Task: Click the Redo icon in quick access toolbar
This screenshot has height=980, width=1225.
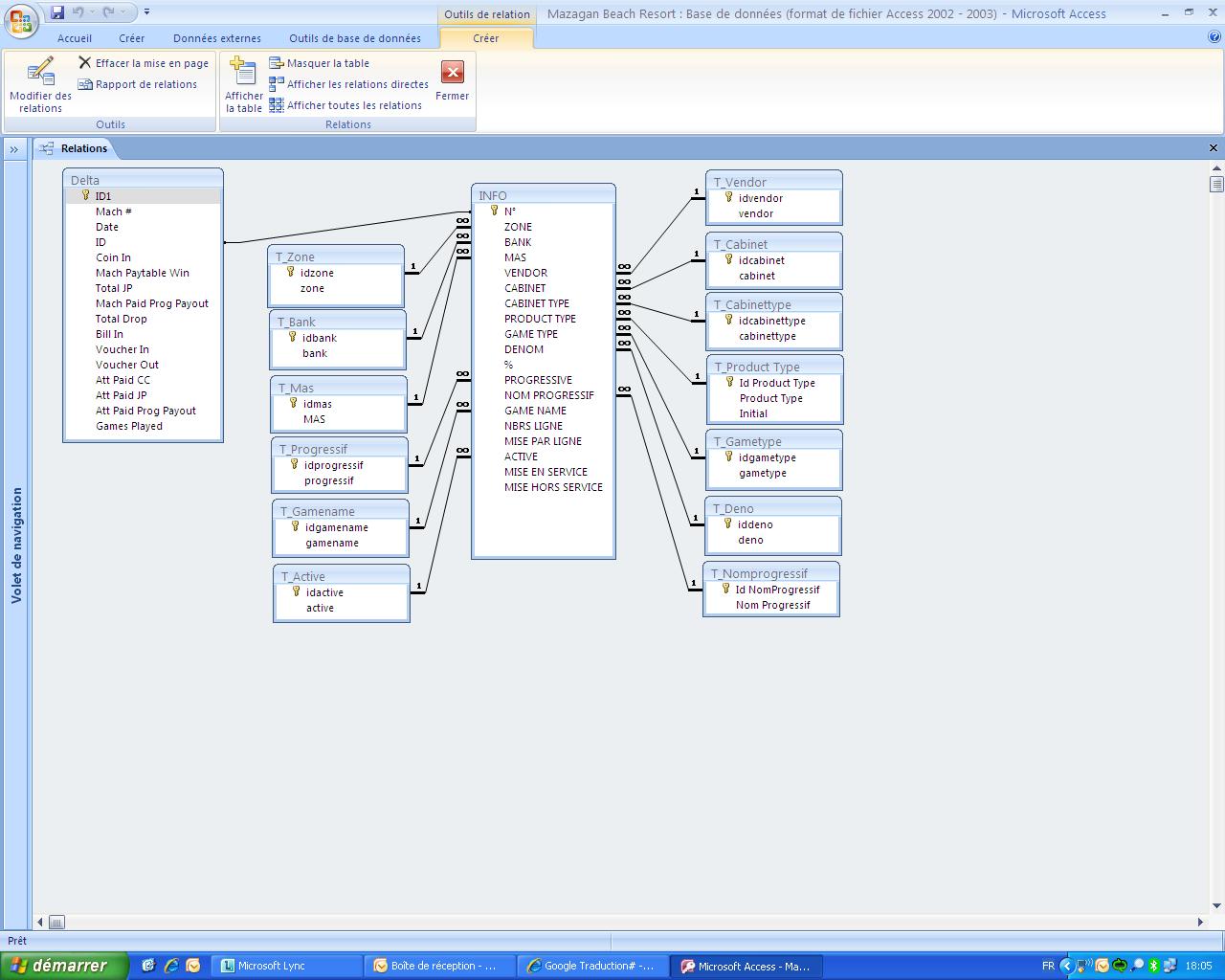Action: (x=108, y=12)
